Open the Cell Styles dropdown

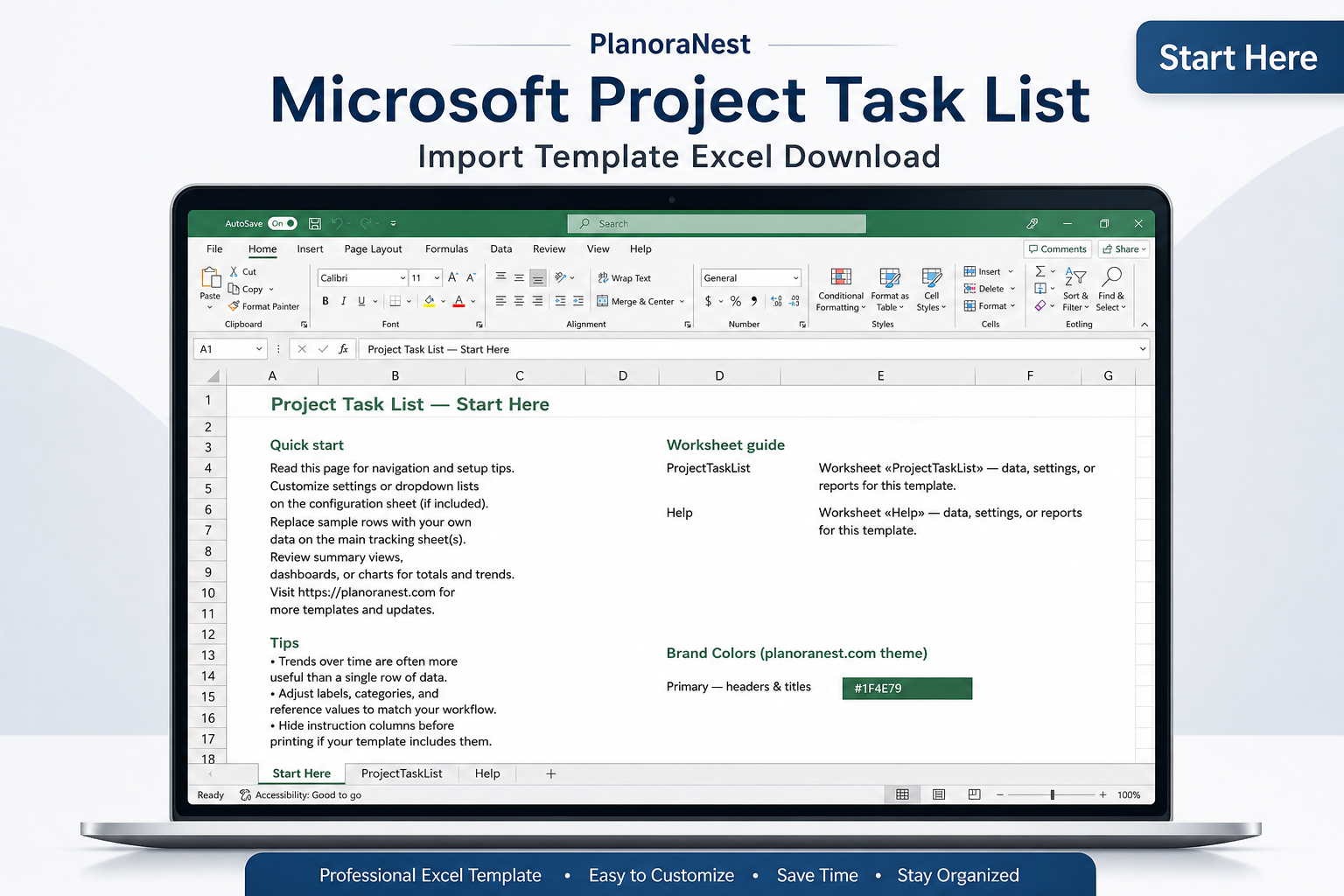[932, 290]
